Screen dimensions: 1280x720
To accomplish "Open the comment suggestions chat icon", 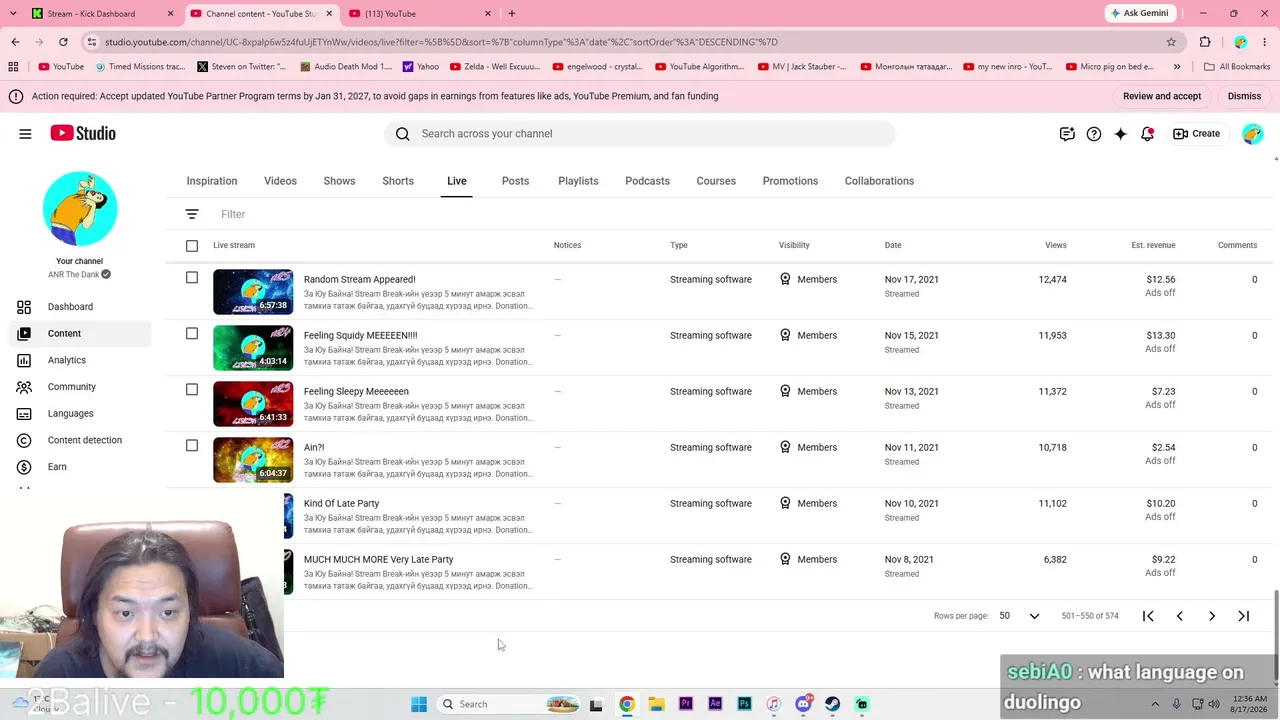I will (1067, 134).
